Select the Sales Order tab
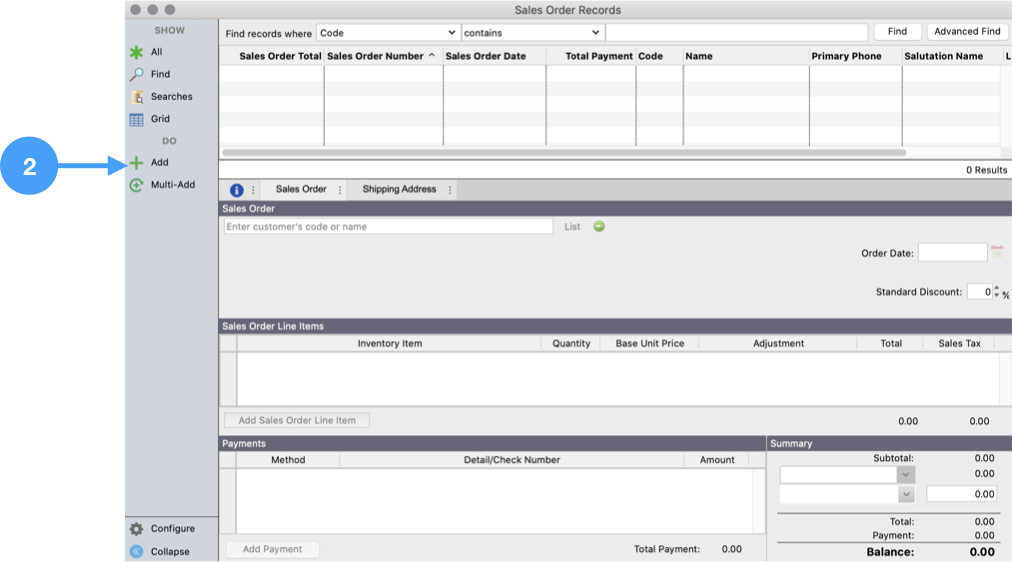The width and height of the screenshot is (1012, 562). click(x=301, y=189)
